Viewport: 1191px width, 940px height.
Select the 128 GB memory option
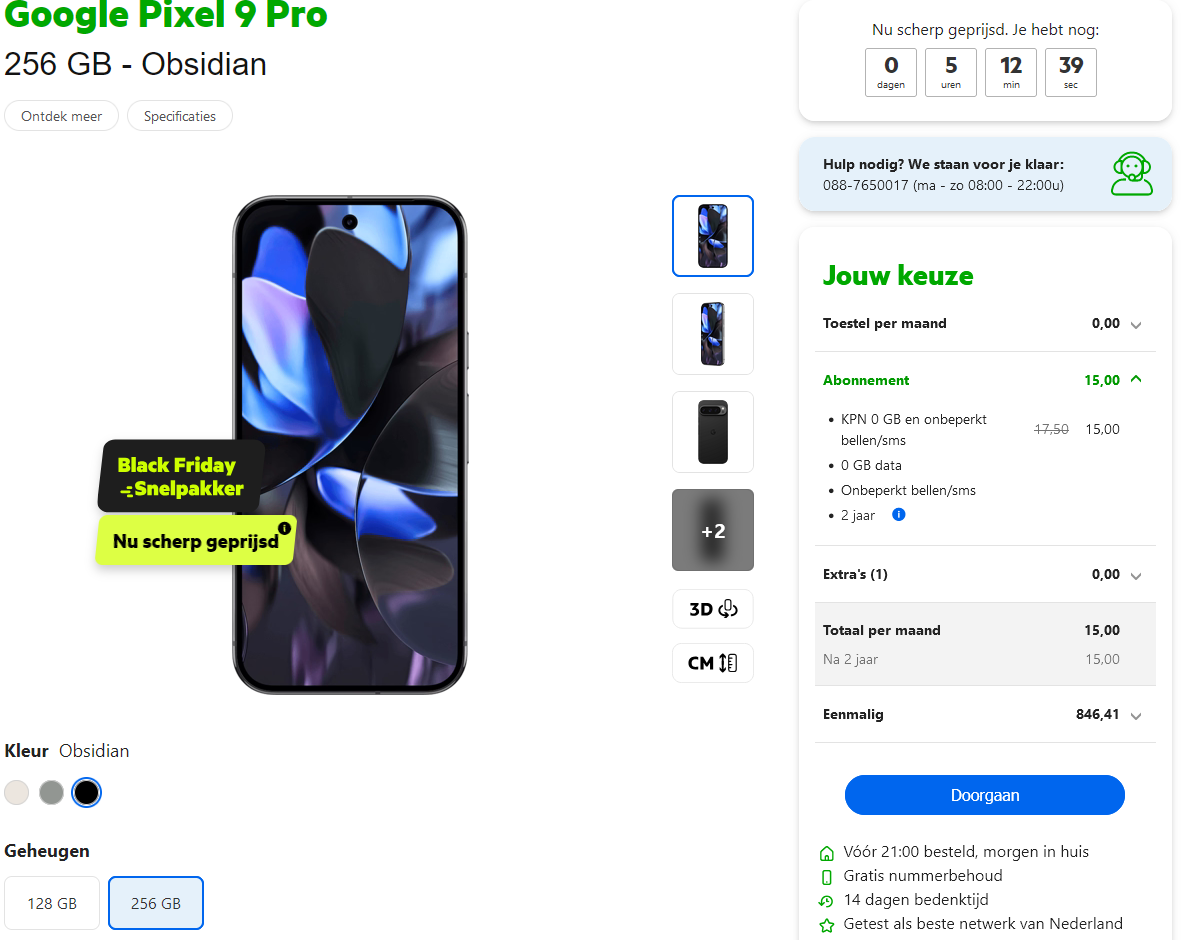52,903
